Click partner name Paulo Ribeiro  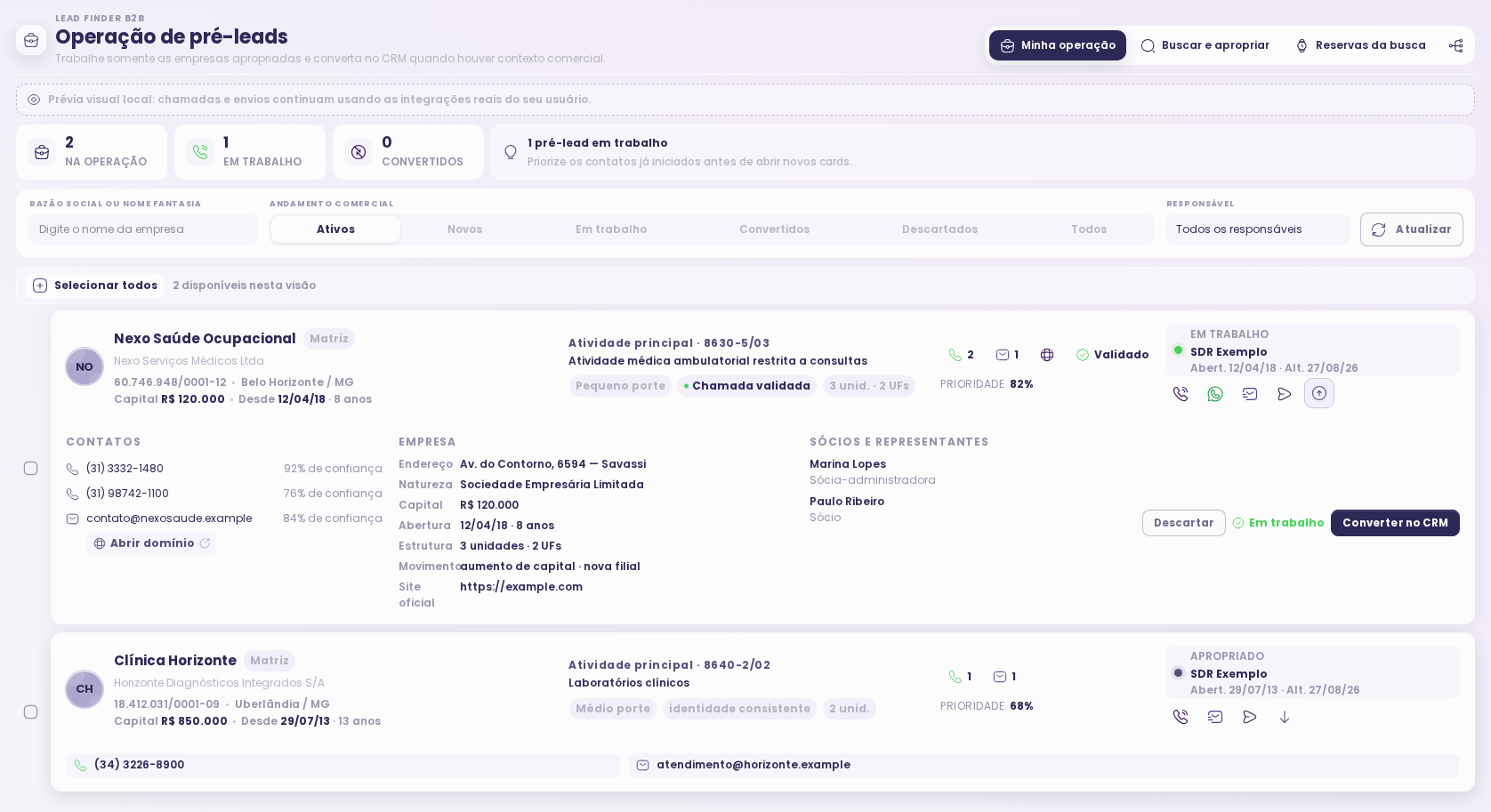[847, 502]
